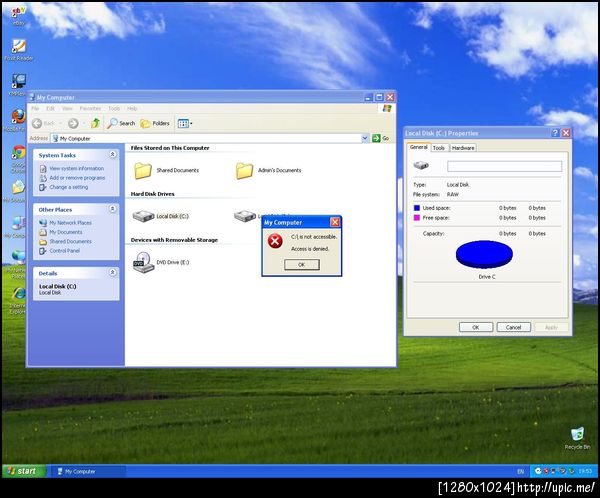Open the Tools menu in My Computer
The height and width of the screenshot is (498, 600).
point(114,109)
